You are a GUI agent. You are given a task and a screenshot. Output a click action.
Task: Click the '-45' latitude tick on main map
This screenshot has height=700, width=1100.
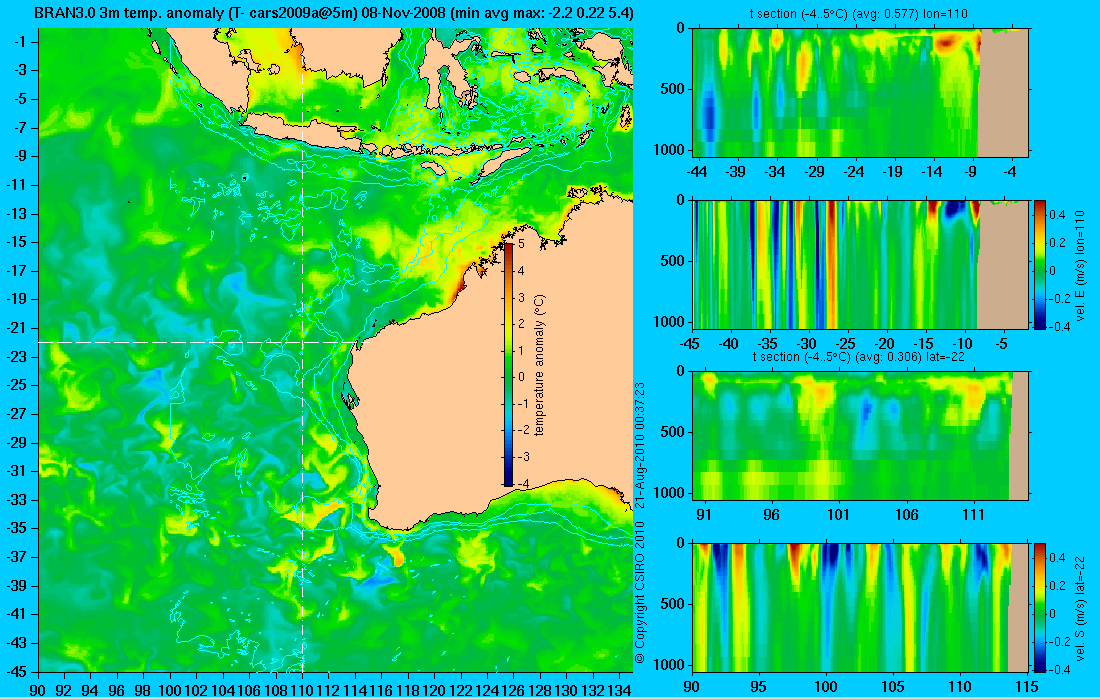point(16,671)
